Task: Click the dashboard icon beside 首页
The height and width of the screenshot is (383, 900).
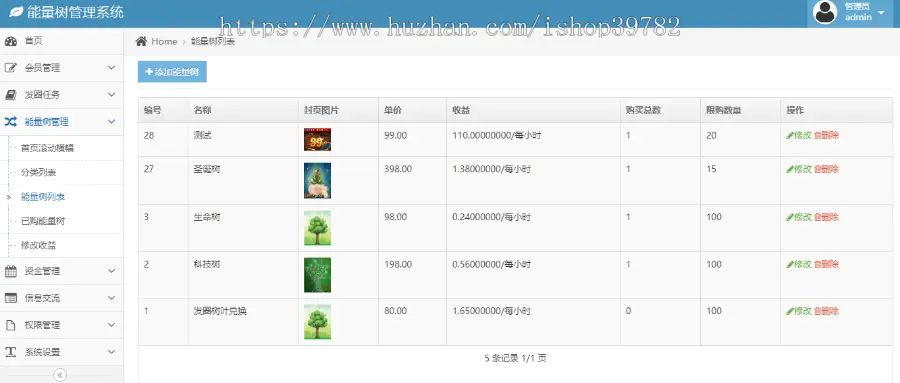Action: [x=11, y=41]
